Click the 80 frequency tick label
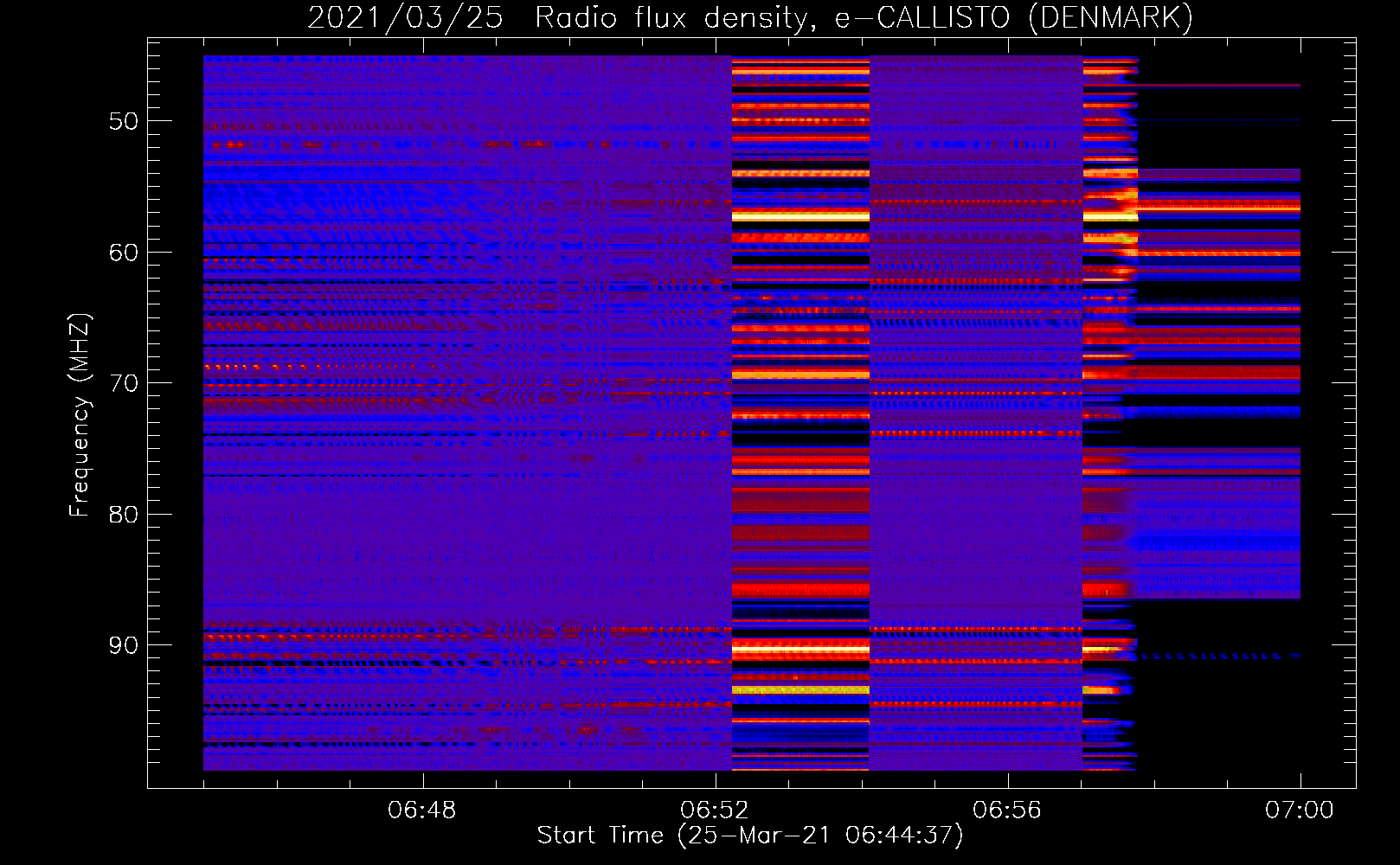This screenshot has height=865, width=1400. click(124, 515)
